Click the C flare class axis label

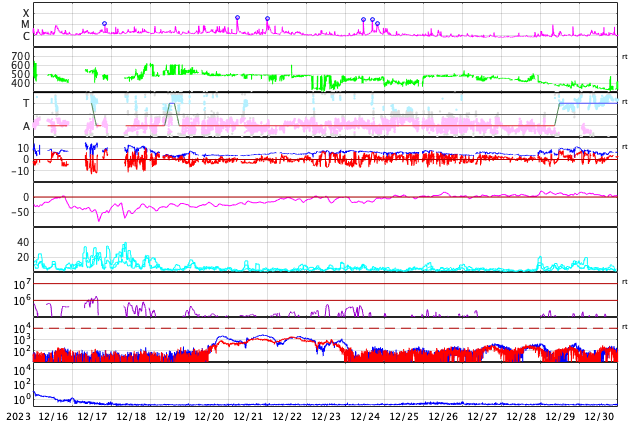(26, 36)
